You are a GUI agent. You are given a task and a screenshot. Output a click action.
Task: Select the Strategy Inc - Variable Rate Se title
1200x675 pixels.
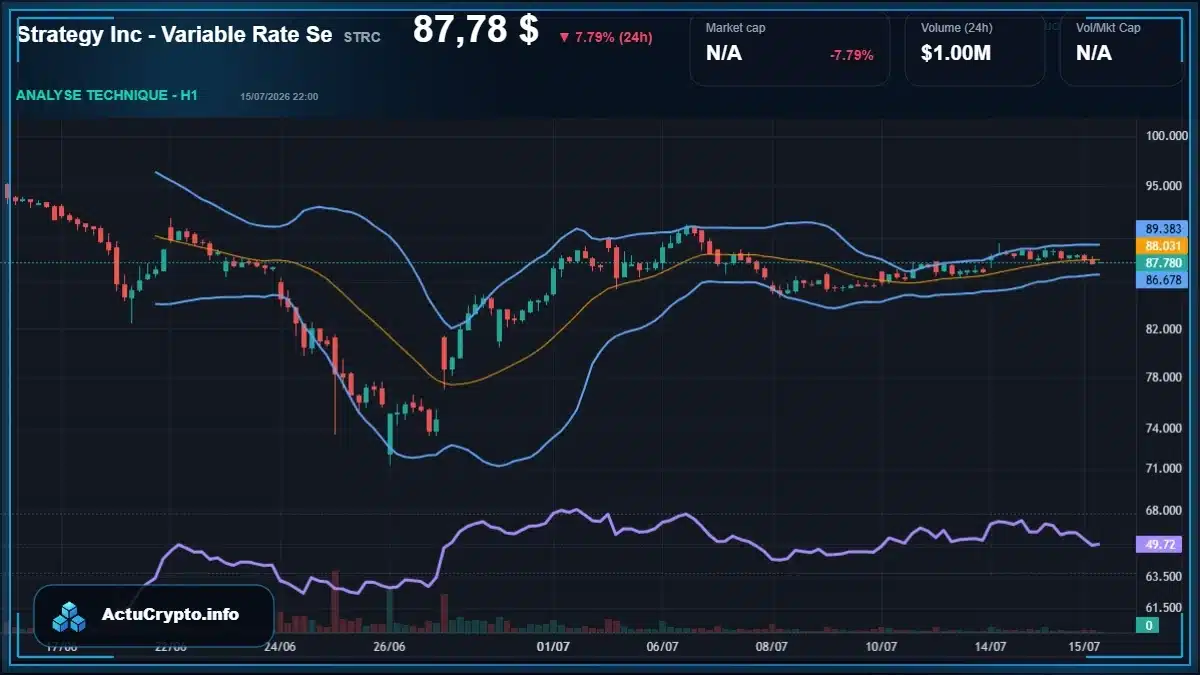175,34
